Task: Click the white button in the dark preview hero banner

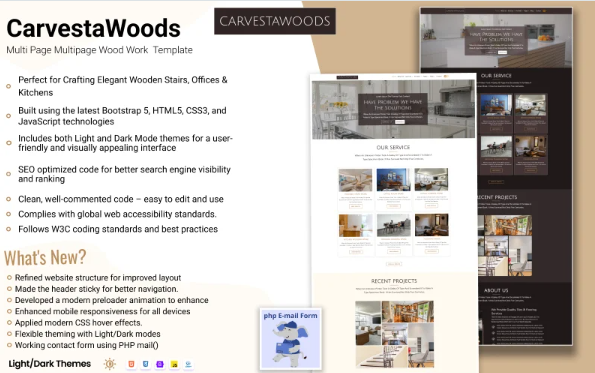Action: pyautogui.click(x=502, y=52)
